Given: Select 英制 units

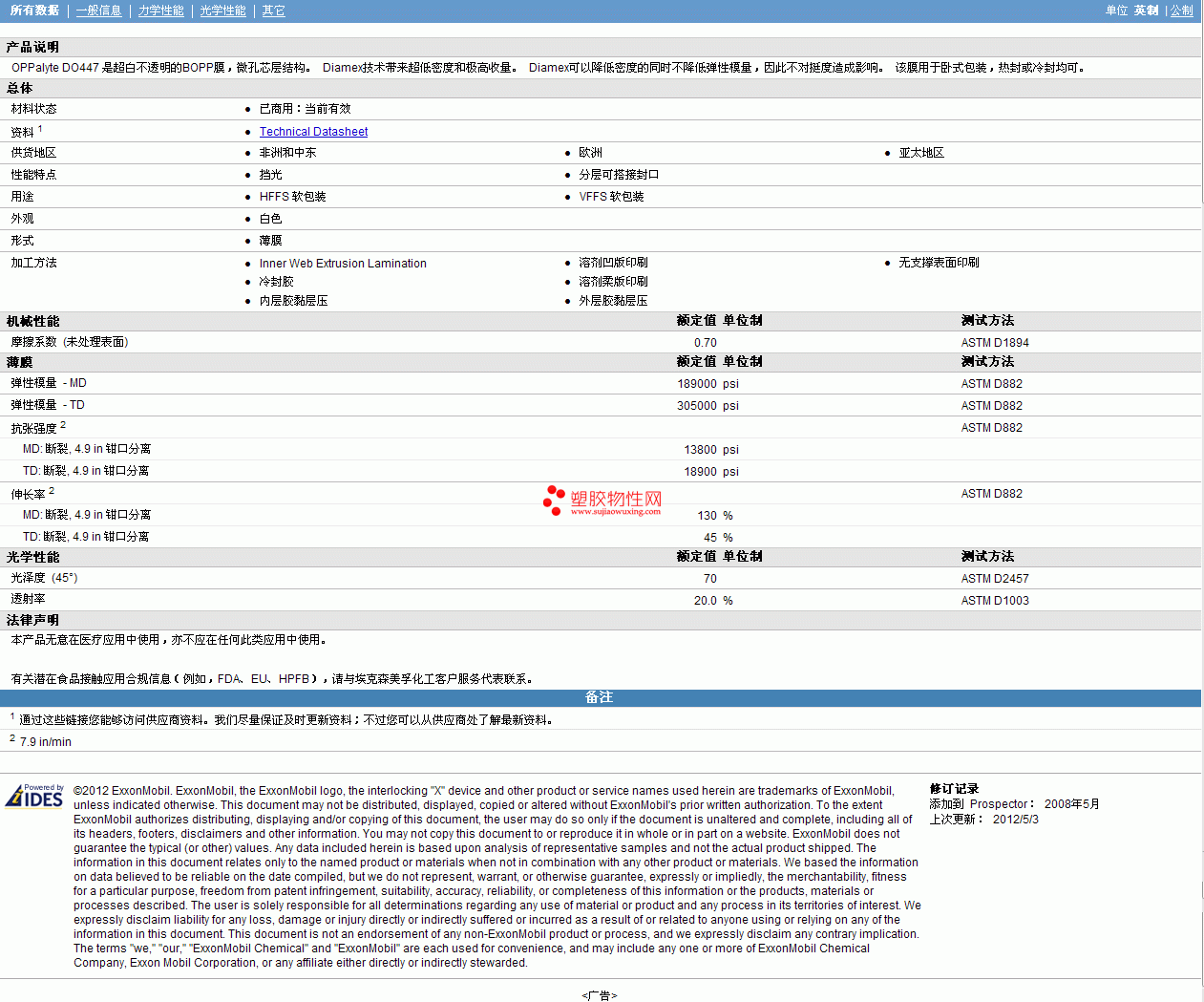Looking at the screenshot, I should (1147, 11).
